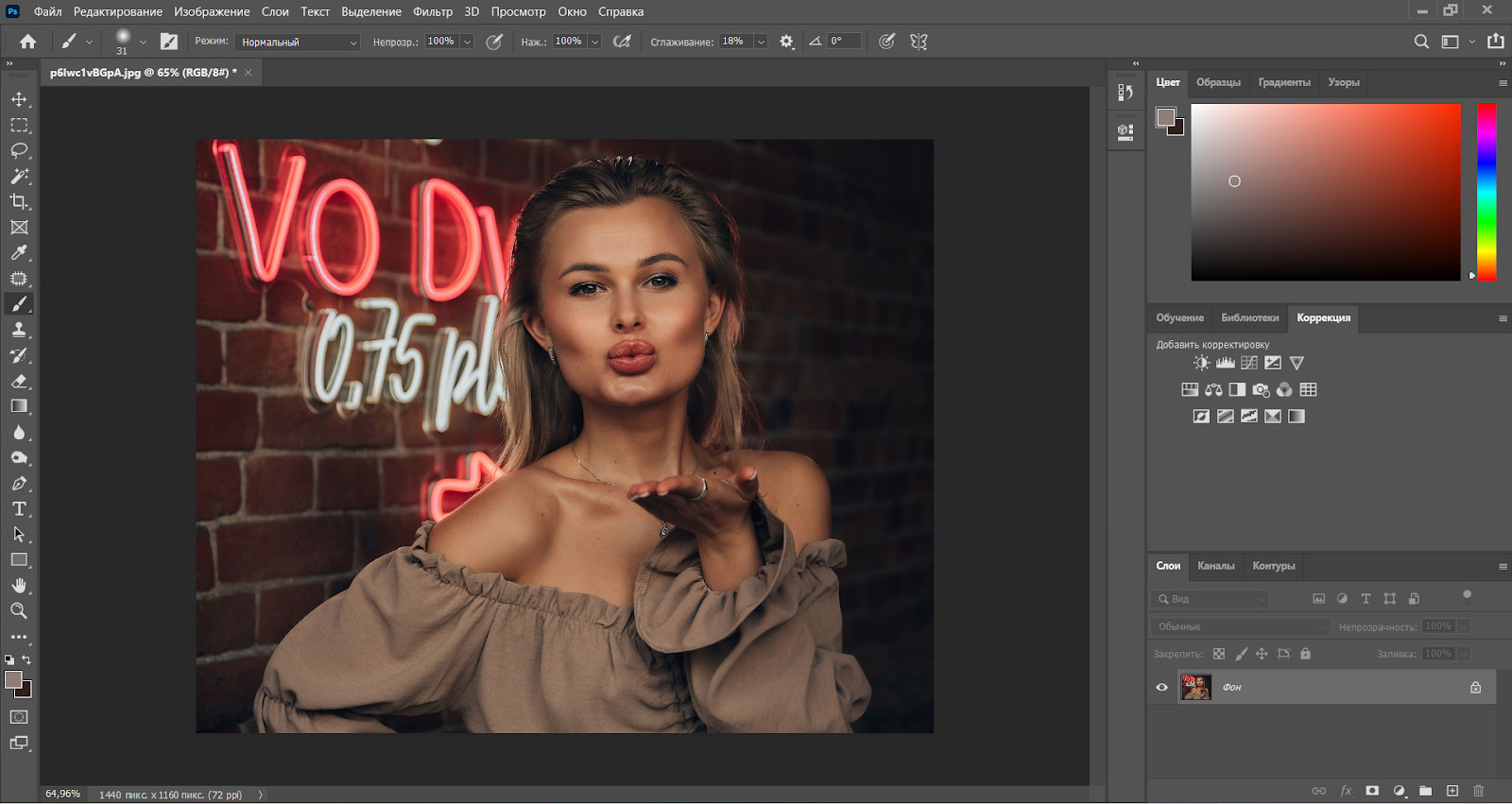Screen dimensions: 1512x804
Task: Select the Zoom tool in toolbar
Action: click(19, 610)
